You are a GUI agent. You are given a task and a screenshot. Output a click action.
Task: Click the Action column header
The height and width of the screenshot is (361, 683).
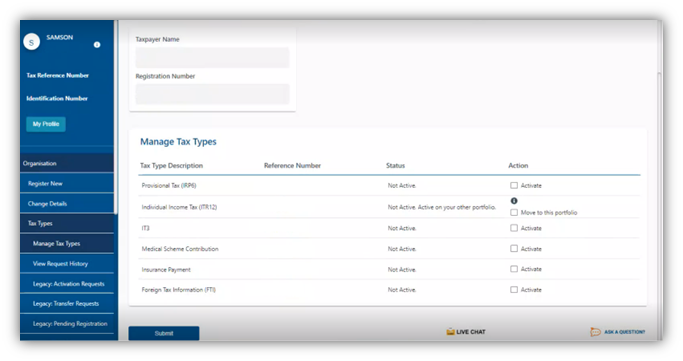(518, 165)
